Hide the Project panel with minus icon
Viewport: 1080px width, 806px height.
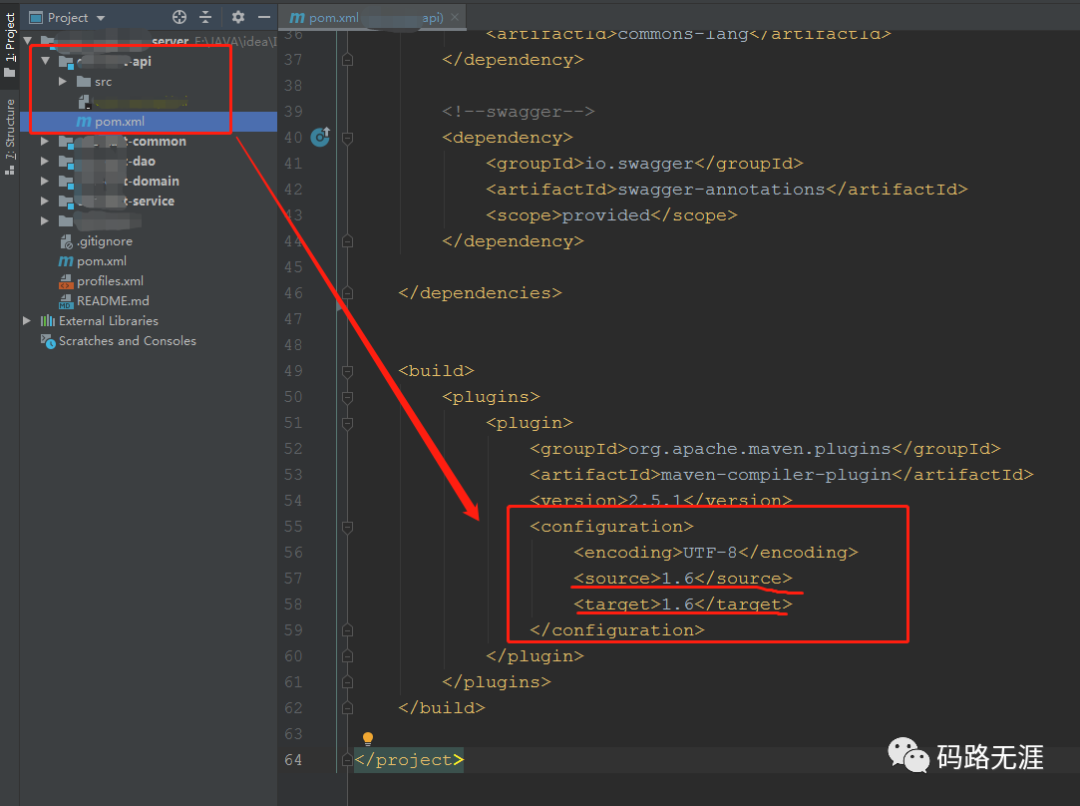coord(264,17)
